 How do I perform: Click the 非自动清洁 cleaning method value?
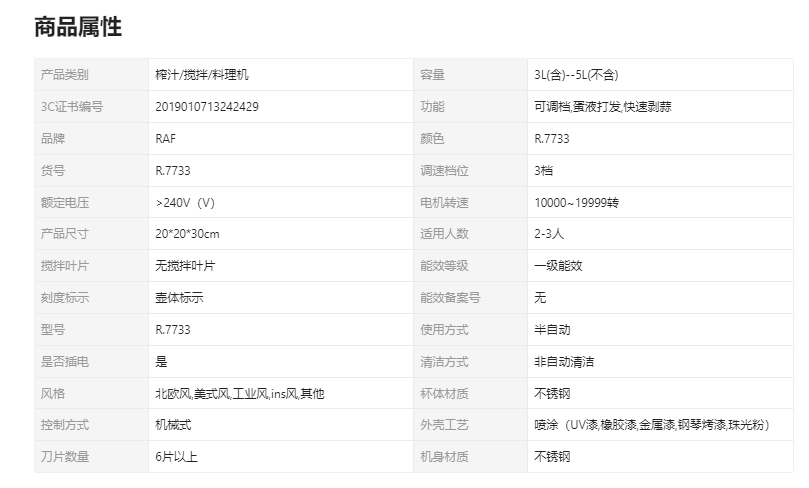[x=564, y=362]
